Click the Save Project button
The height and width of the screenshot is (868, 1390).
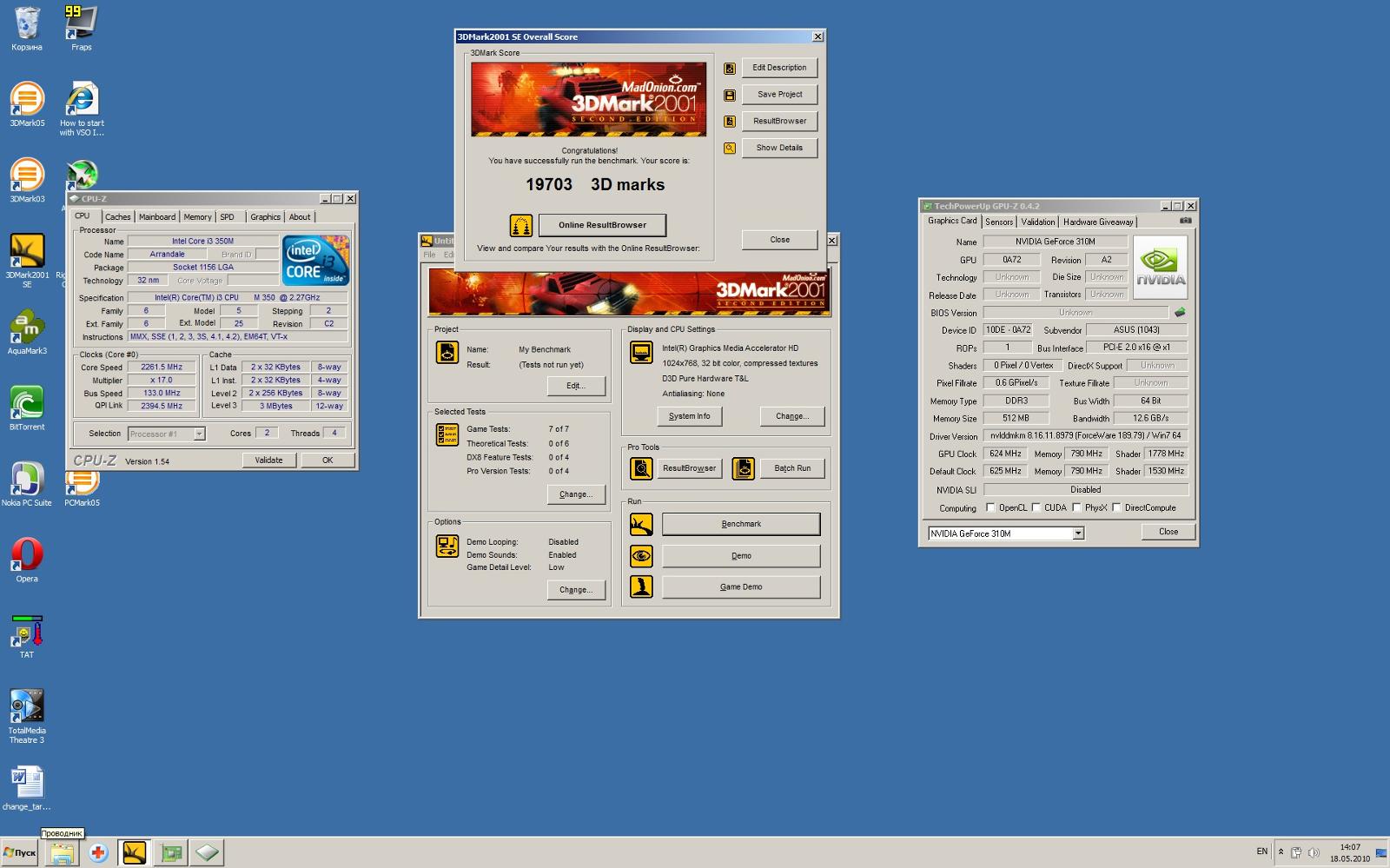coord(779,95)
